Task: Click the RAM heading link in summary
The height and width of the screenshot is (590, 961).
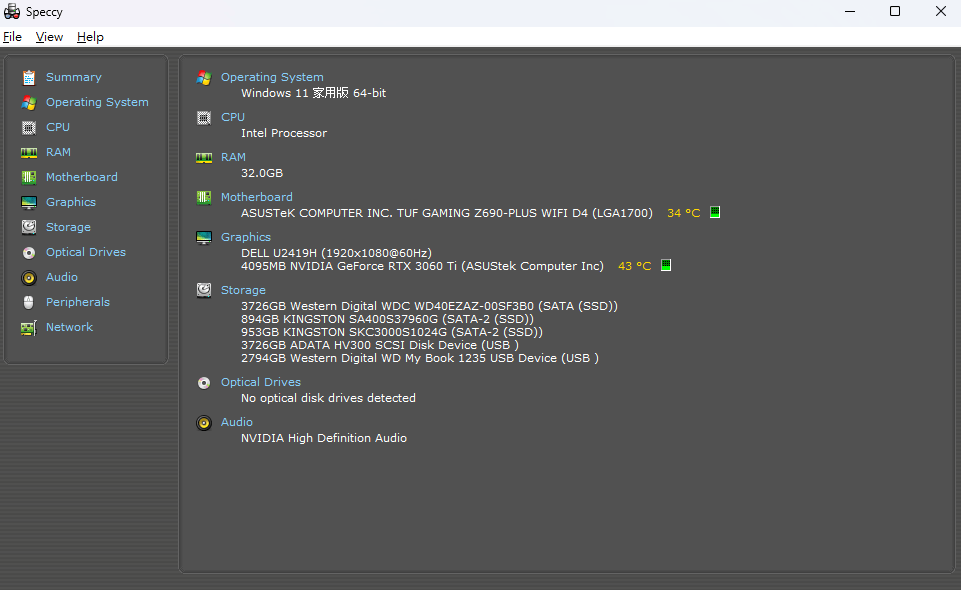Action: pos(234,157)
